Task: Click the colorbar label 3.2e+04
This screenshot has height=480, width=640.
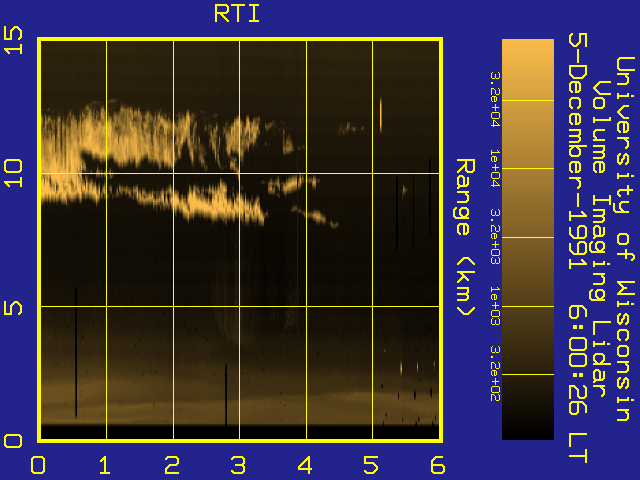Action: [495, 100]
